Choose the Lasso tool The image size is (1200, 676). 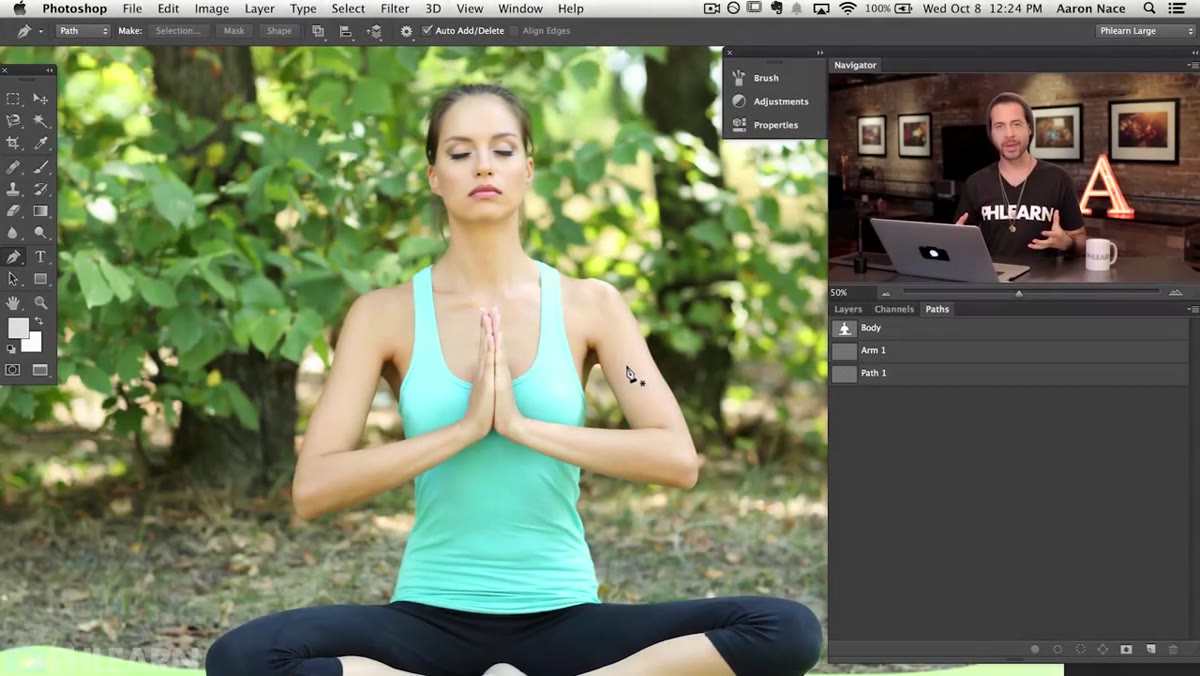click(14, 121)
